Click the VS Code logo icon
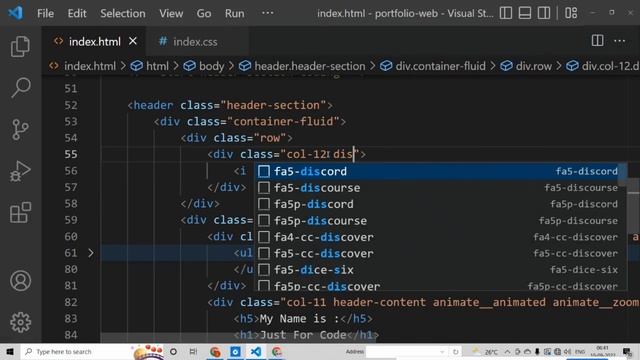This screenshot has height=360, width=640. (x=16, y=13)
